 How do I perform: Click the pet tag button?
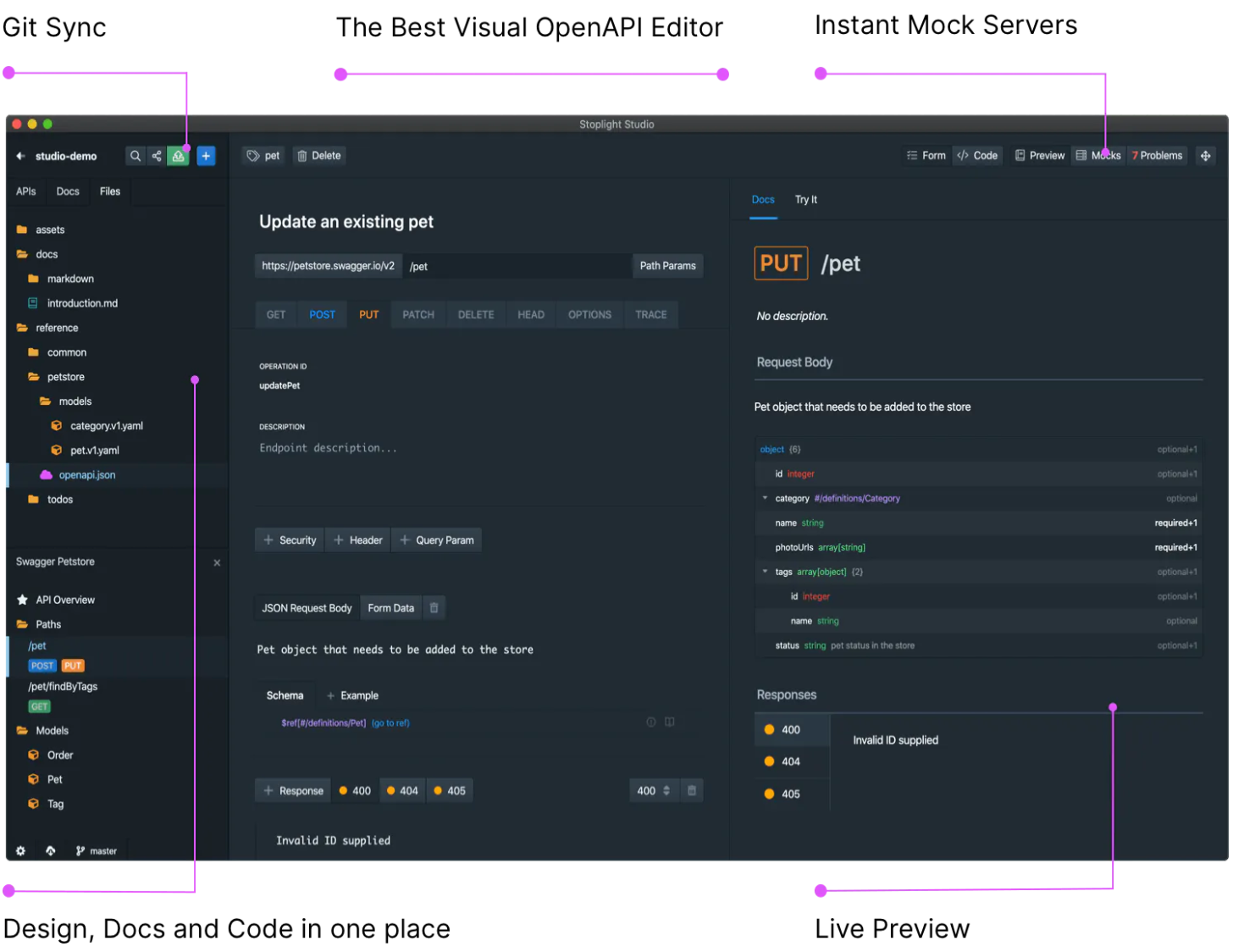(x=263, y=156)
